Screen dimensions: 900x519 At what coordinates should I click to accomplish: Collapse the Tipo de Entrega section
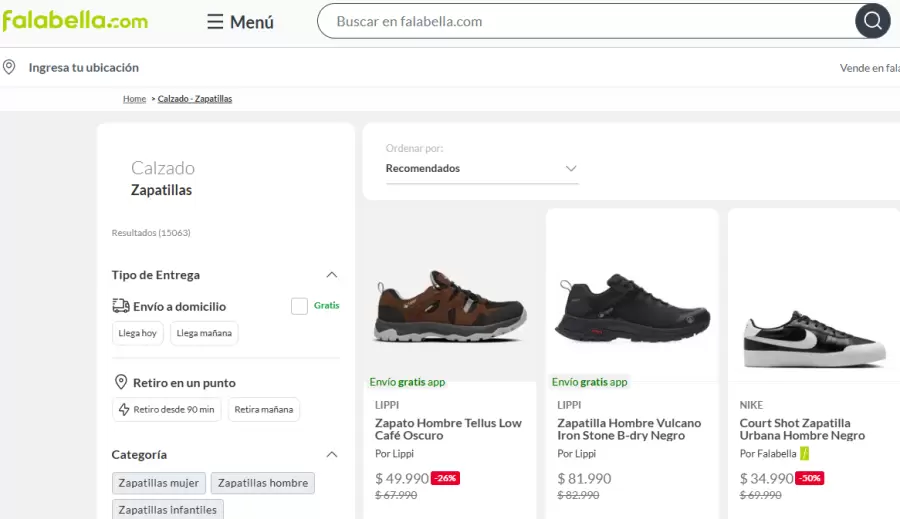(332, 275)
